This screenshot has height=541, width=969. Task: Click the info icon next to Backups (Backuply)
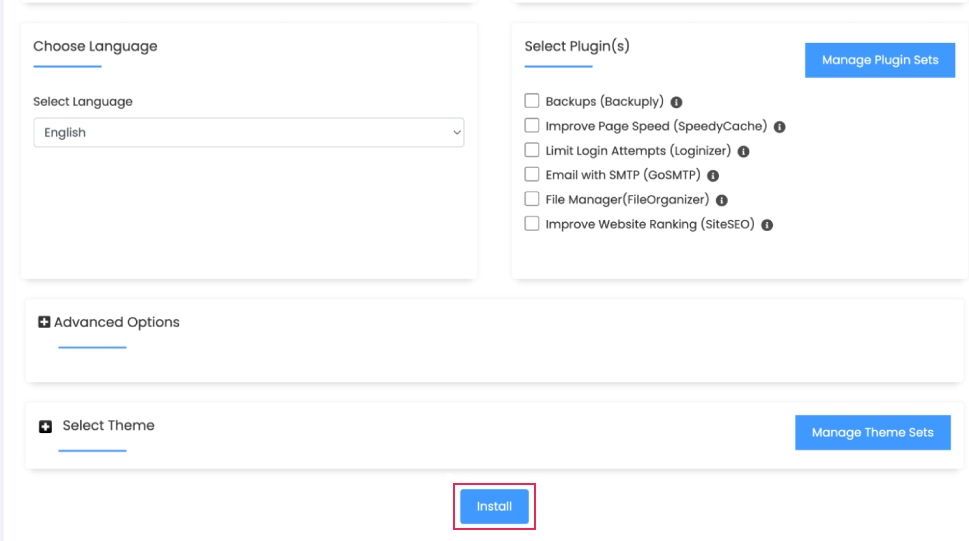click(x=676, y=102)
